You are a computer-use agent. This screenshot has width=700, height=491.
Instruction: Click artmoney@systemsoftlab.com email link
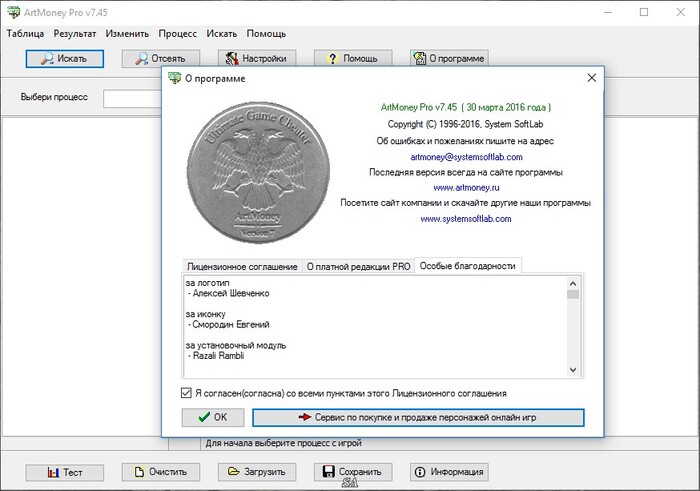point(466,157)
